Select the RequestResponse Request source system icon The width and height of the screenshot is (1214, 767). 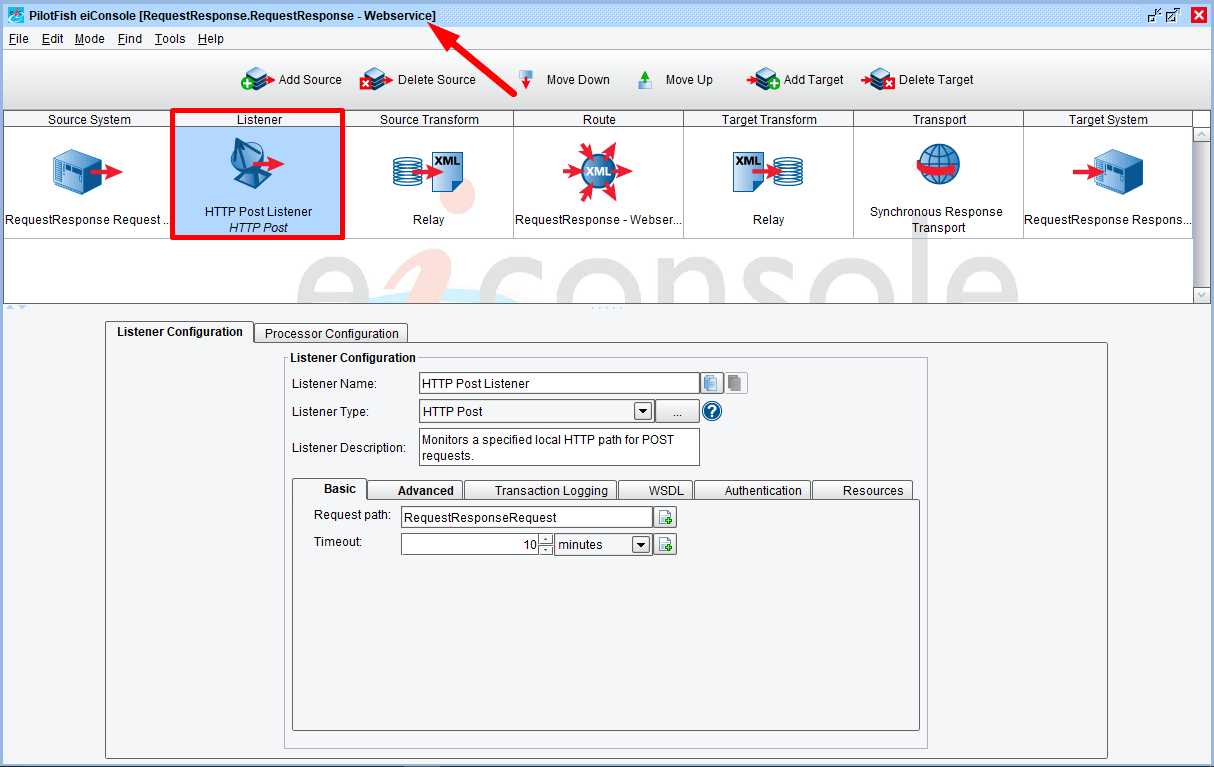88,172
